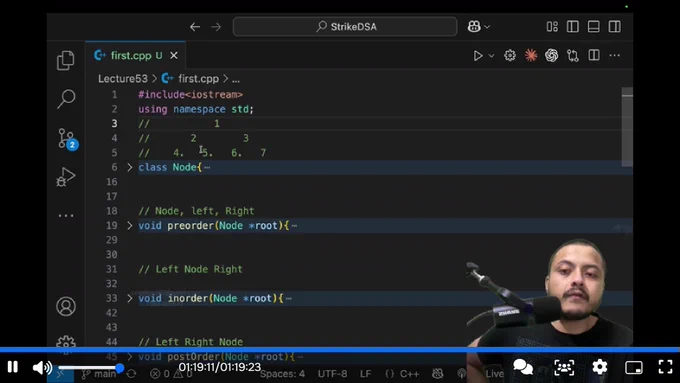Screen dimensions: 680x383
Task: Open the changes compare icon
Action: (x=573, y=56)
